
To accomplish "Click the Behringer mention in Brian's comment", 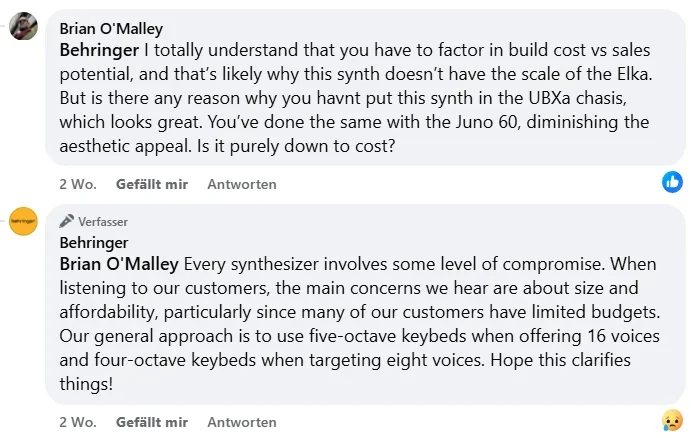I will coord(98,47).
